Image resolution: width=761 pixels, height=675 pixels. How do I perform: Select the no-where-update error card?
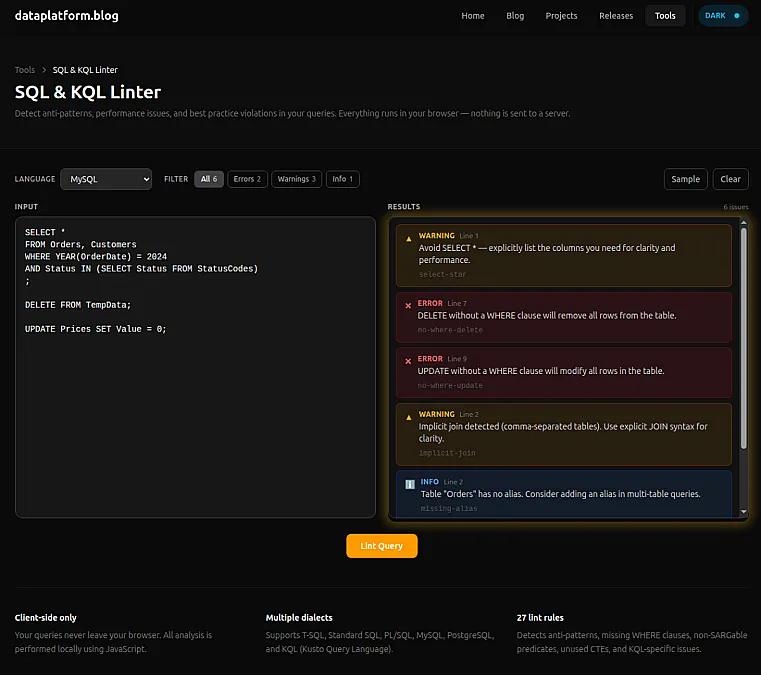pos(563,373)
